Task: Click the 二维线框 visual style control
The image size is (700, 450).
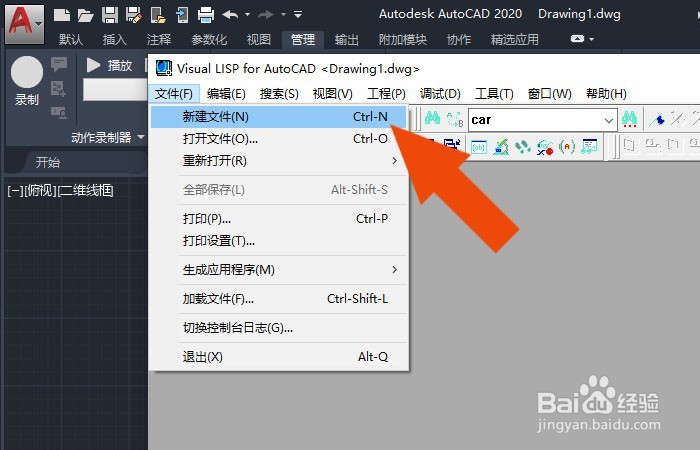Action: 85,191
